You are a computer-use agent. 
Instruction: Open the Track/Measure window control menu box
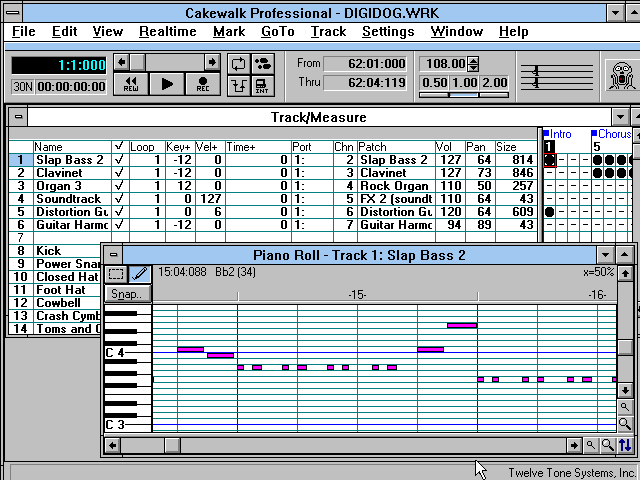point(18,117)
